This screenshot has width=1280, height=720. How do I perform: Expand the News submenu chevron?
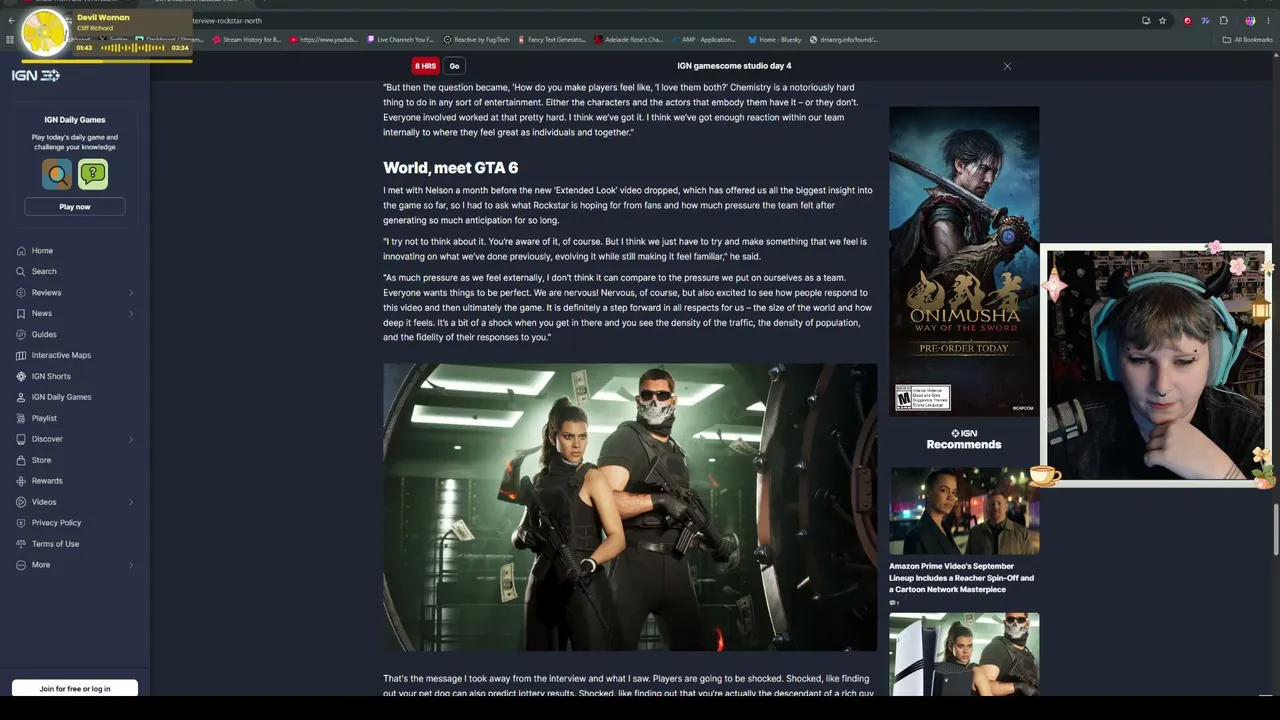(131, 313)
